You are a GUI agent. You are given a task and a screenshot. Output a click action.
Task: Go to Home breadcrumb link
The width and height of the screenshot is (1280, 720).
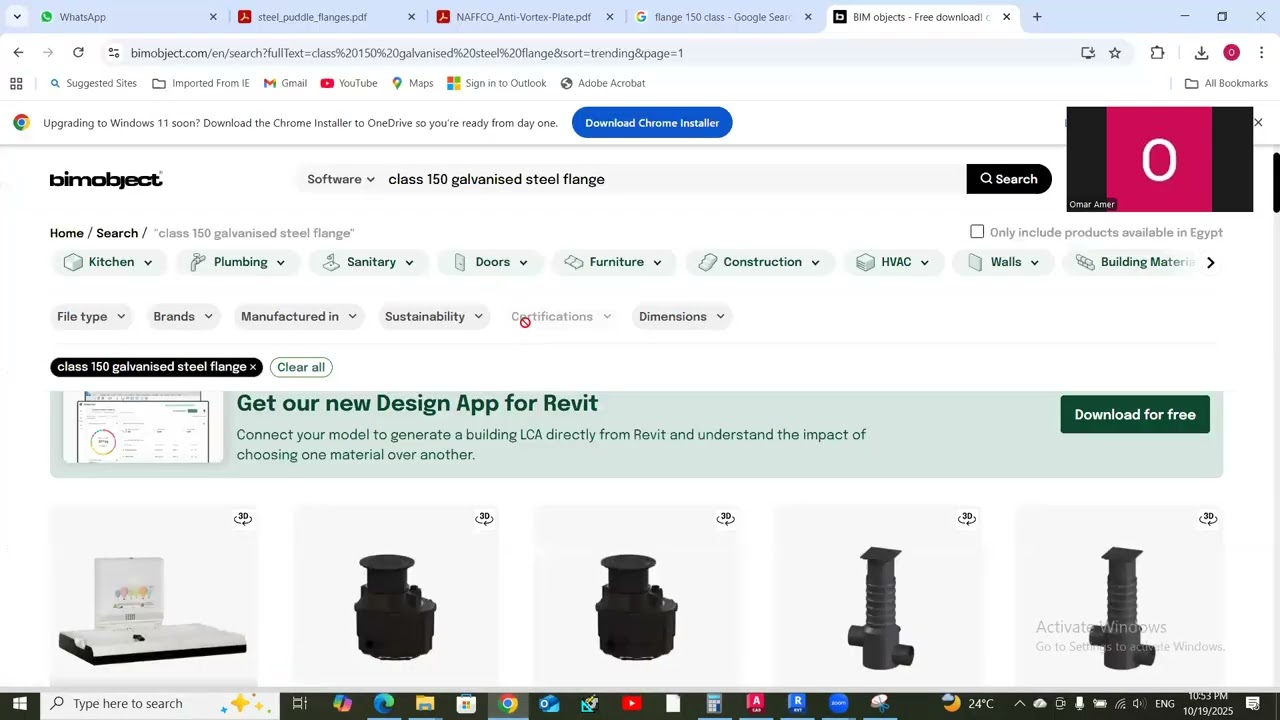[67, 233]
